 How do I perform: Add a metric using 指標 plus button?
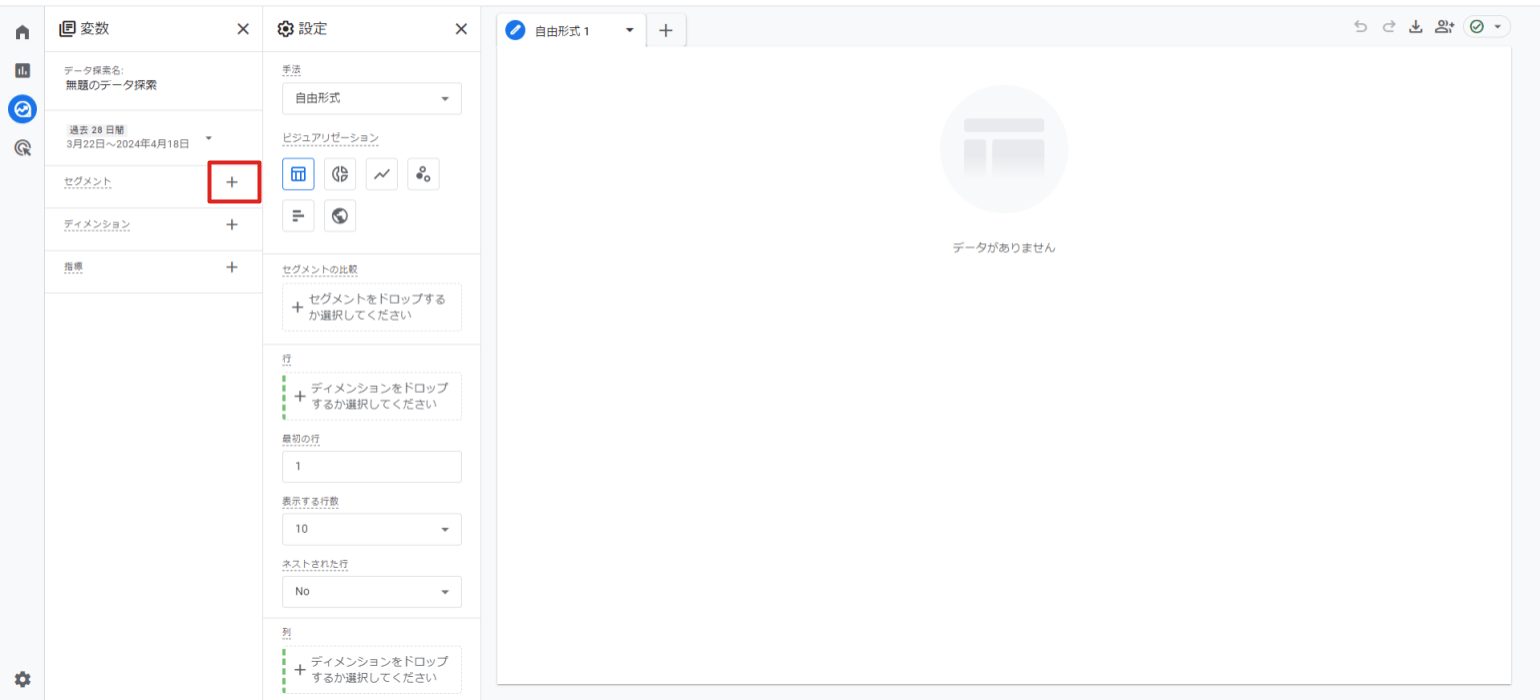(232, 267)
